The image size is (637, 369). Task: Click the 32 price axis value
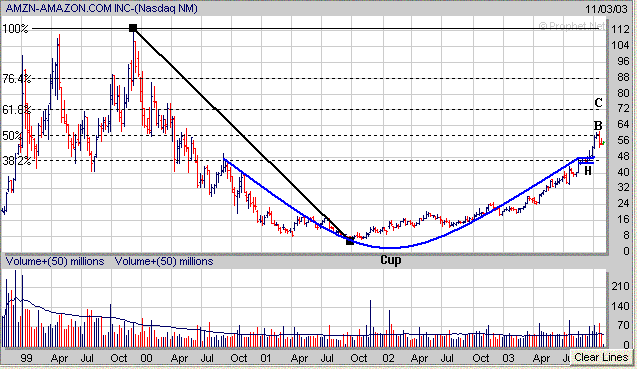[623, 188]
